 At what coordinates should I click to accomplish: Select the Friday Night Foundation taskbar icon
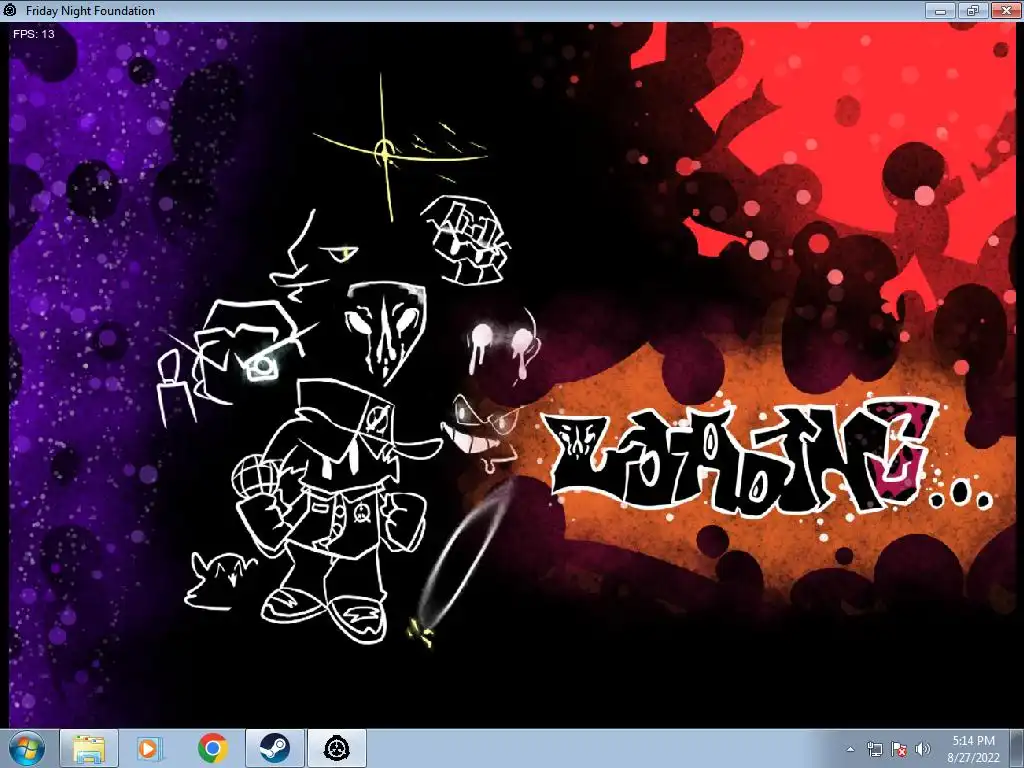[x=337, y=749]
